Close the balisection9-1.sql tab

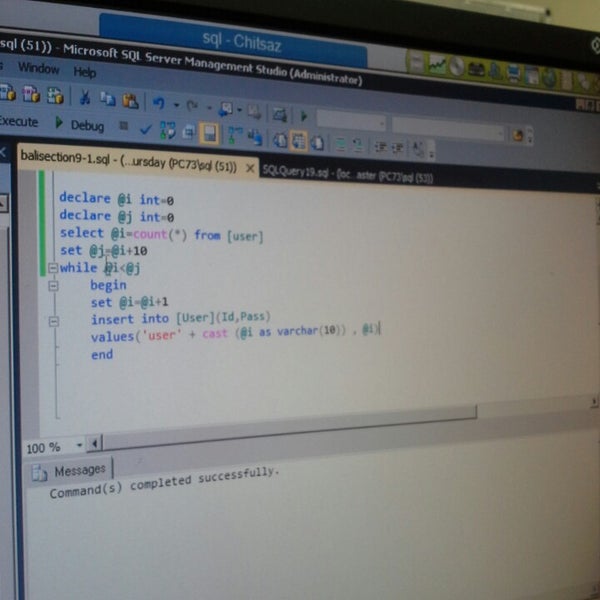click(250, 168)
